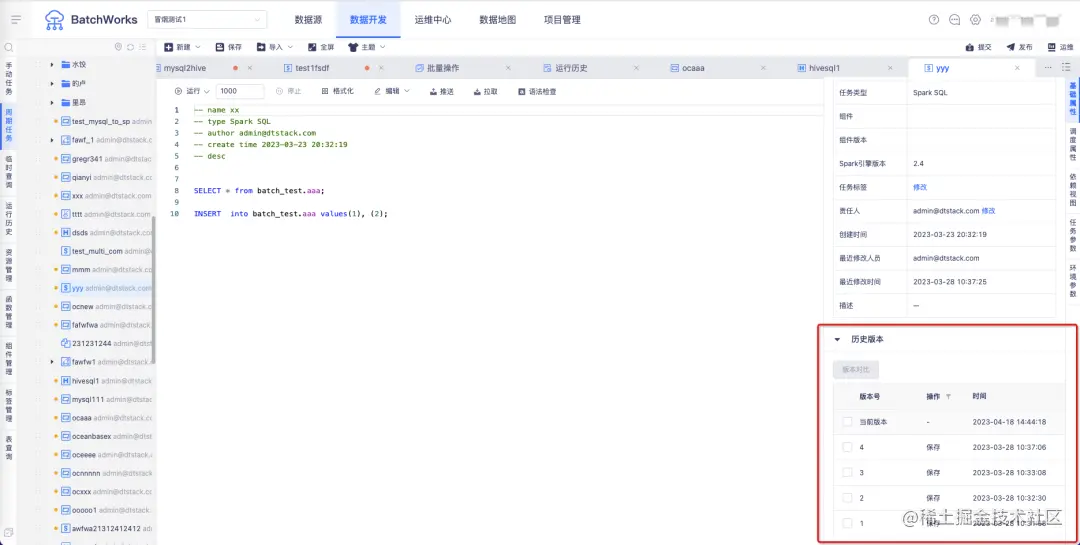Expand the fawf_1 tree node

click(52, 140)
